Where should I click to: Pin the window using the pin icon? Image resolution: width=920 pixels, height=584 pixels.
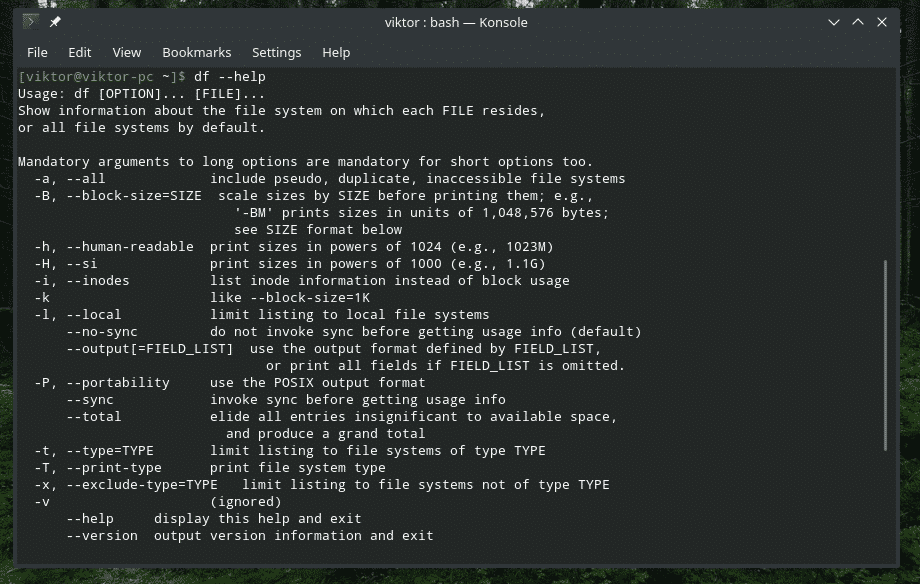55,22
